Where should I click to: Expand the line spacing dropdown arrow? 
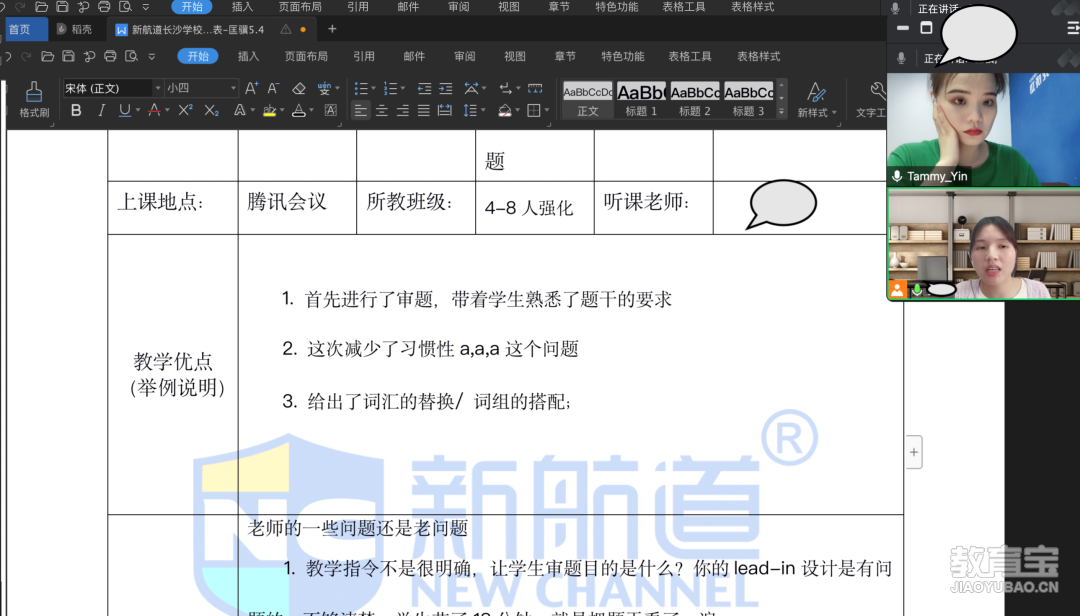pos(482,110)
